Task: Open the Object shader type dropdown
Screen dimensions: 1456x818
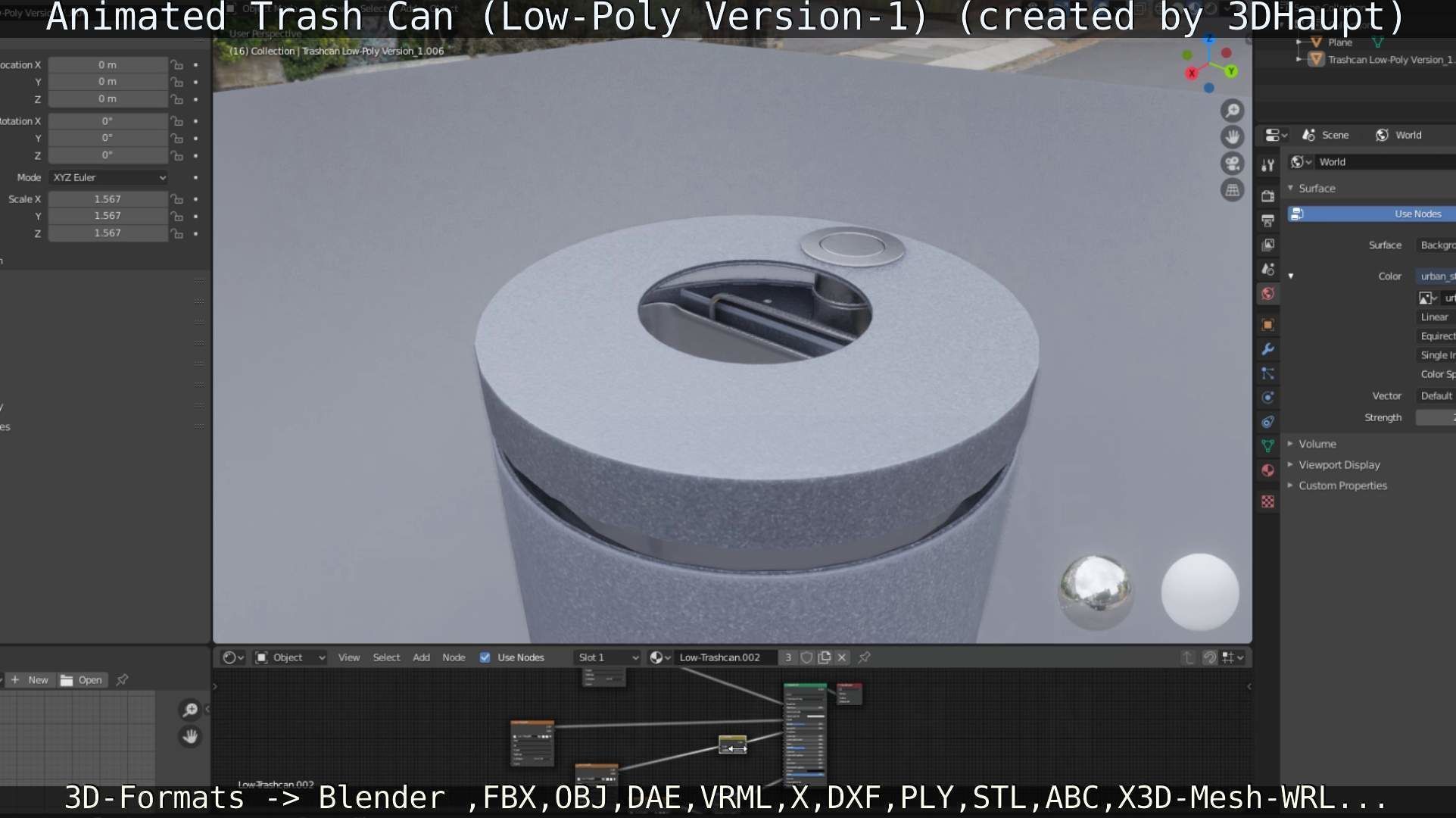Action: pyautogui.click(x=291, y=657)
